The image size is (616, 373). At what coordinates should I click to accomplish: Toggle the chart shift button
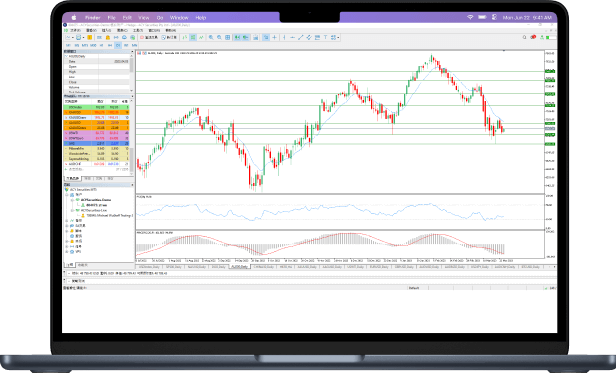pos(246,37)
